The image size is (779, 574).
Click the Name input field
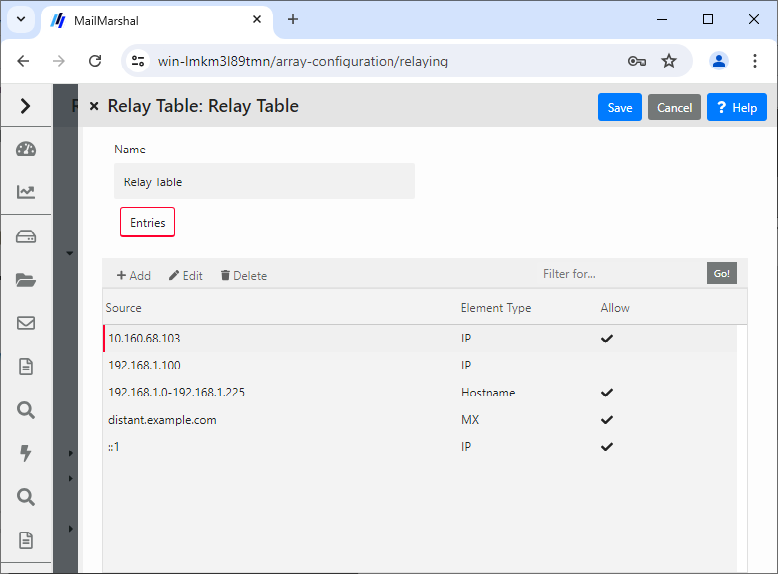[264, 181]
